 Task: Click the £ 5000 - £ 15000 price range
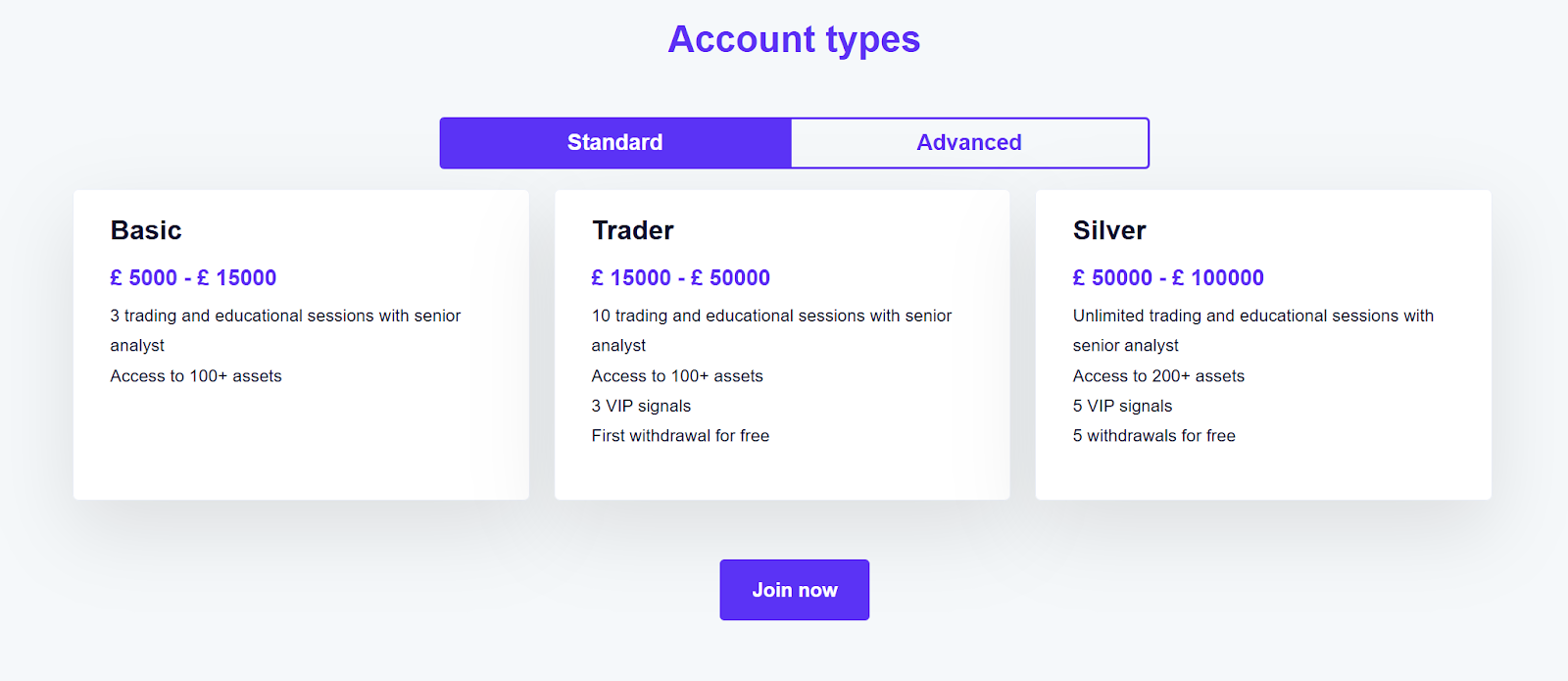[193, 278]
